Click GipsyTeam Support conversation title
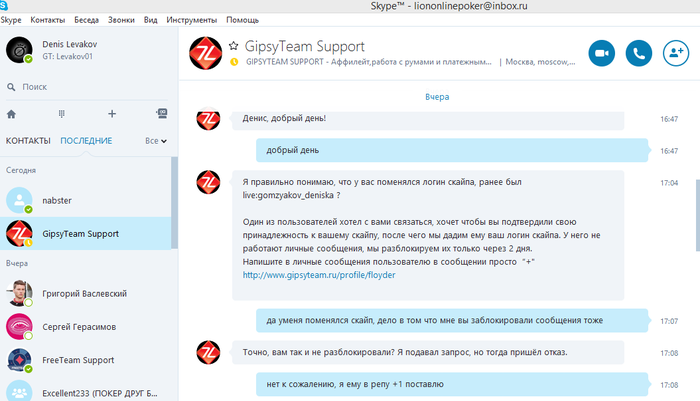Viewport: 700px width, 401px height. (304, 46)
